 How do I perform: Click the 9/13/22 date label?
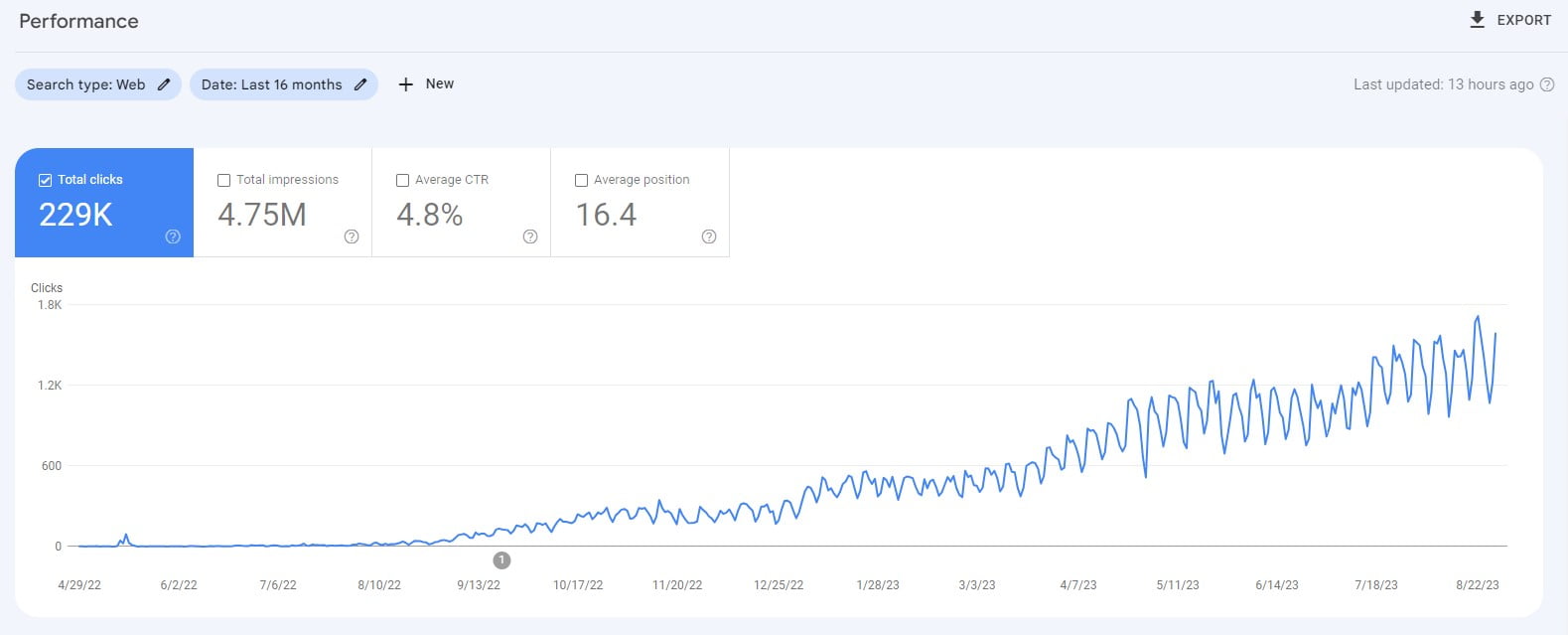click(479, 585)
